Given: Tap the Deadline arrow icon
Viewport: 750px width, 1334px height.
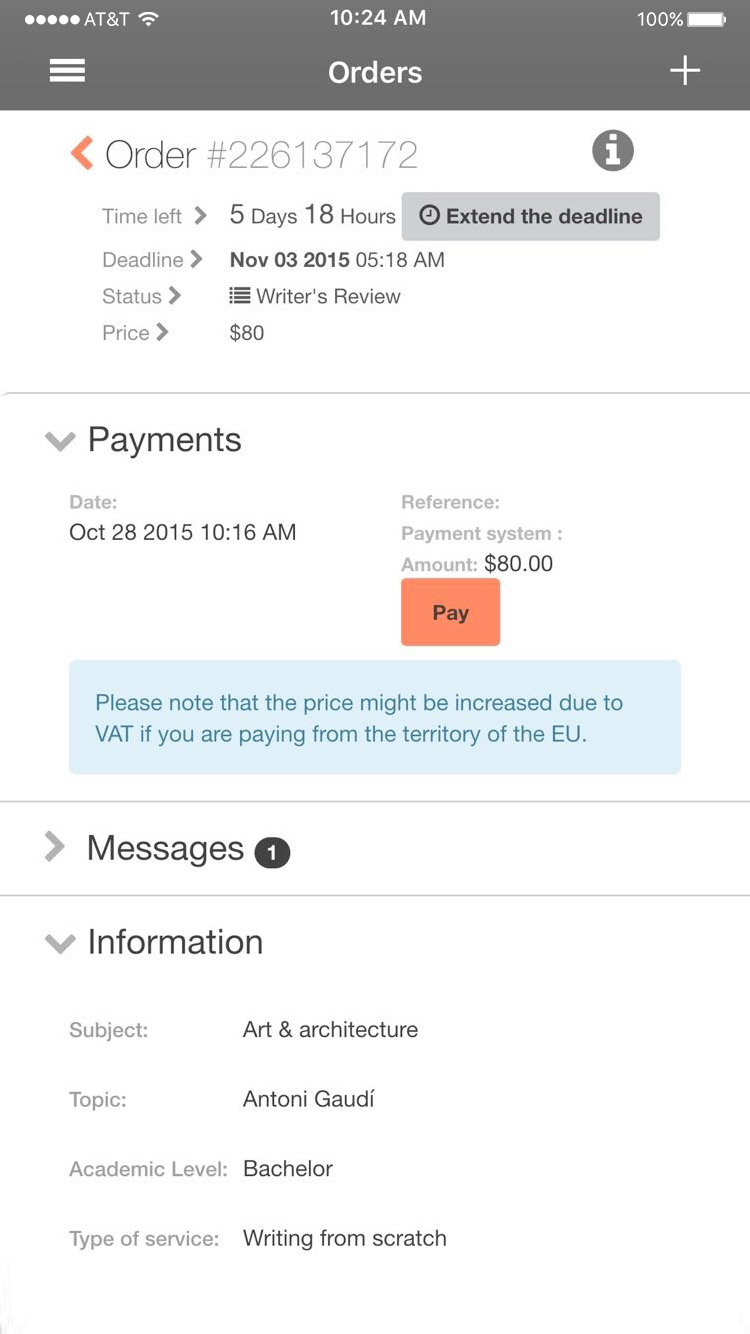Looking at the screenshot, I should pos(197,259).
